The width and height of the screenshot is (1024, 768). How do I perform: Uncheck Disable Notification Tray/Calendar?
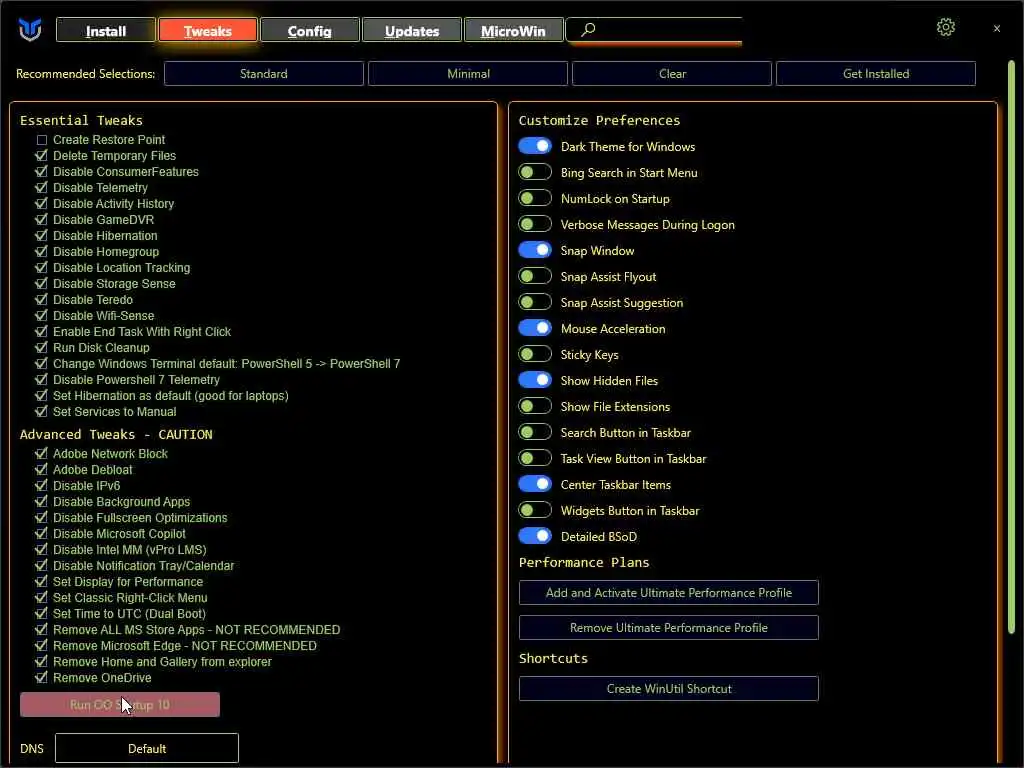[x=42, y=566]
